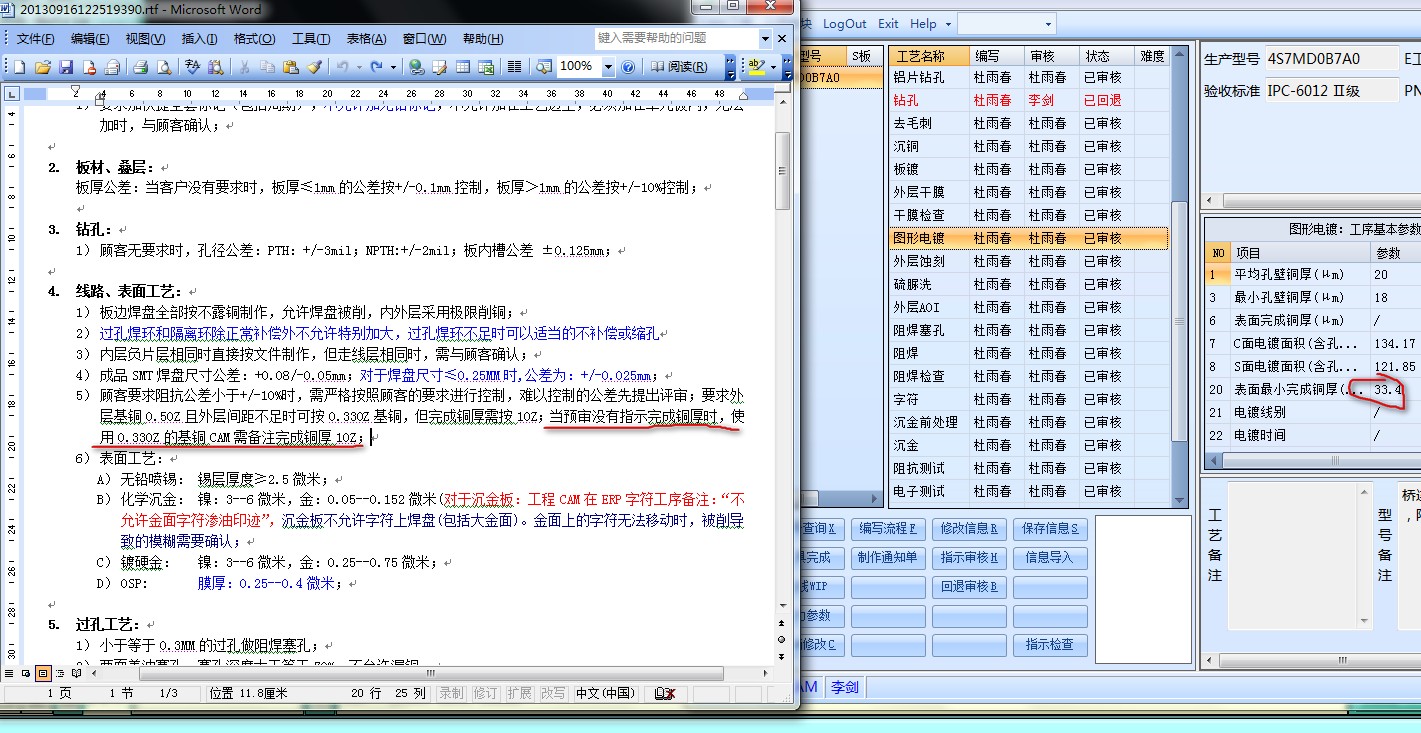Toggle 扩展 extend selection in status bar

click(x=519, y=693)
